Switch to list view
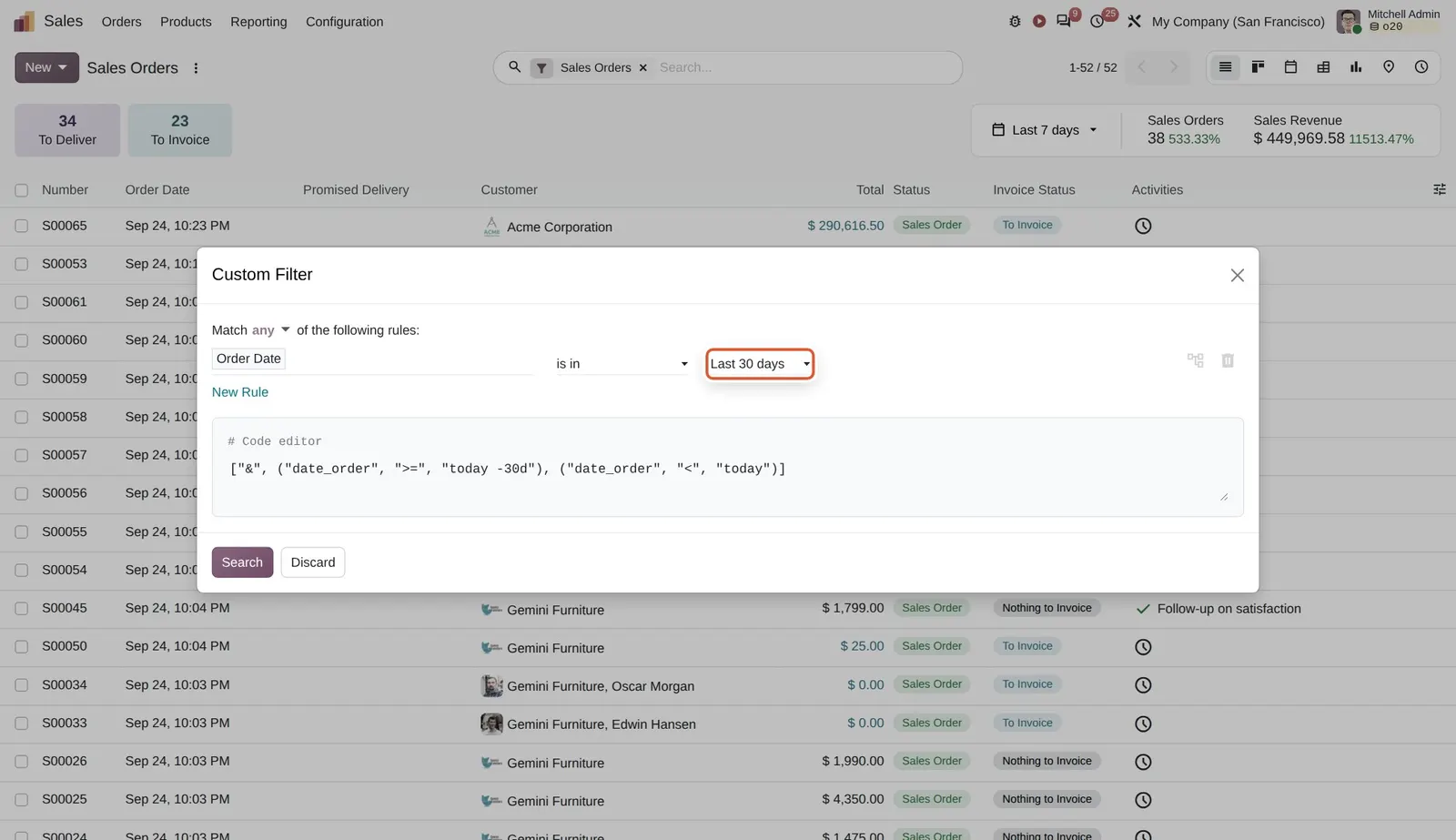 (1225, 67)
